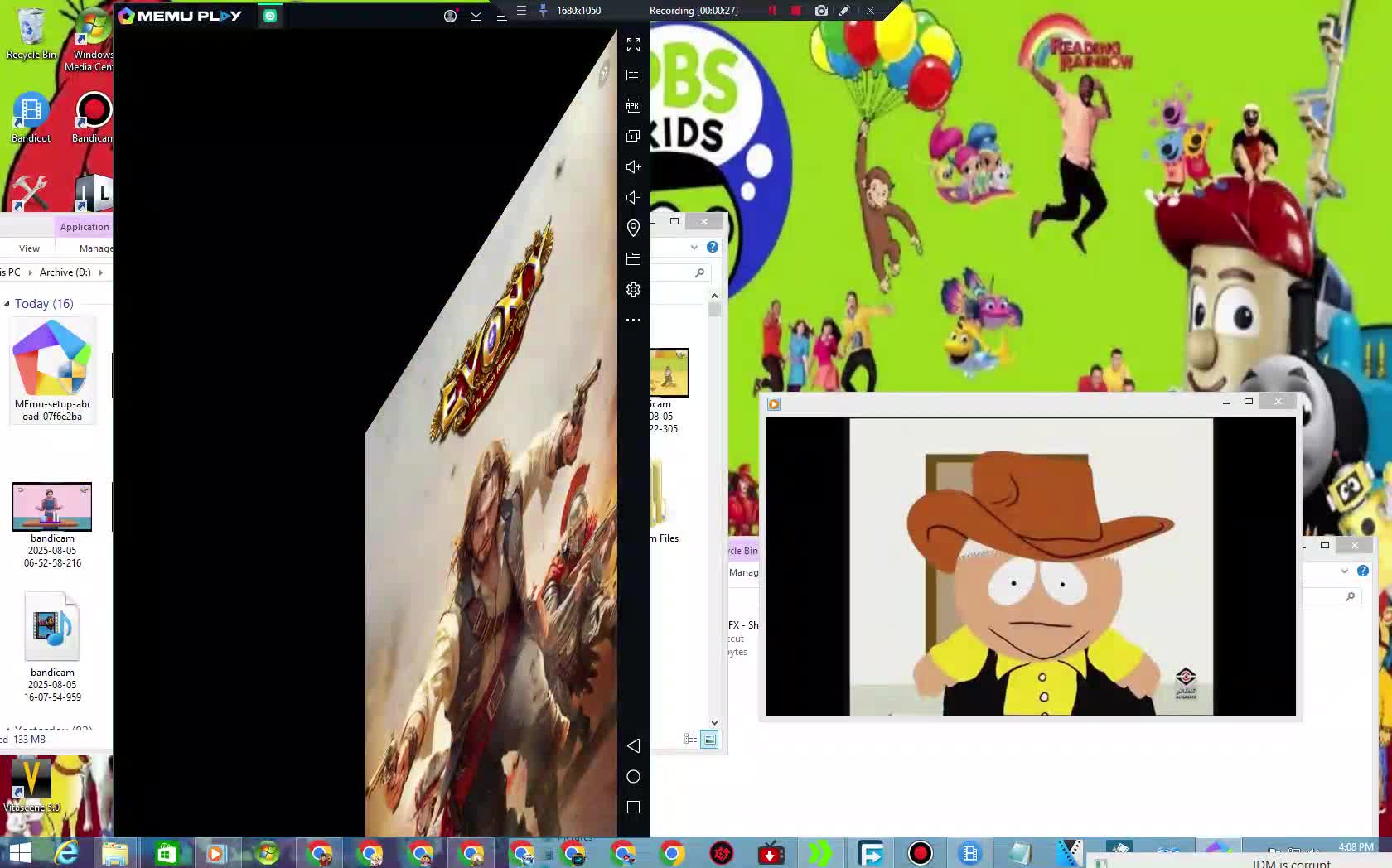The image size is (1392, 868).
Task: Open Bandicam red record icon in taskbar
Action: 921,853
